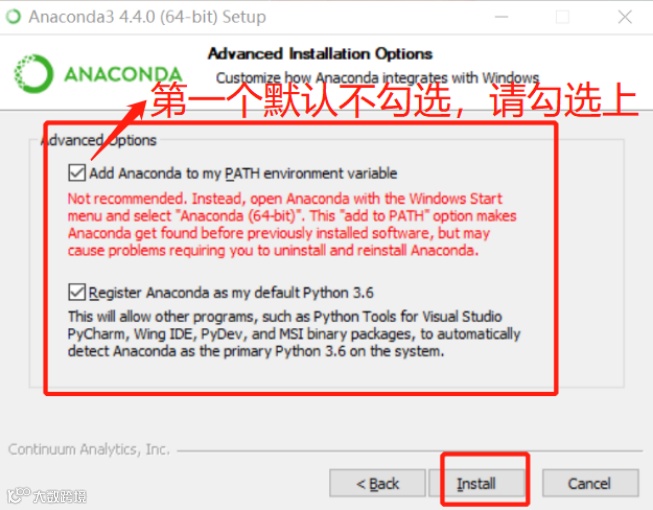This screenshot has height=510, width=653.
Task: Click the greyed-out maximize window button
Action: coord(563,17)
